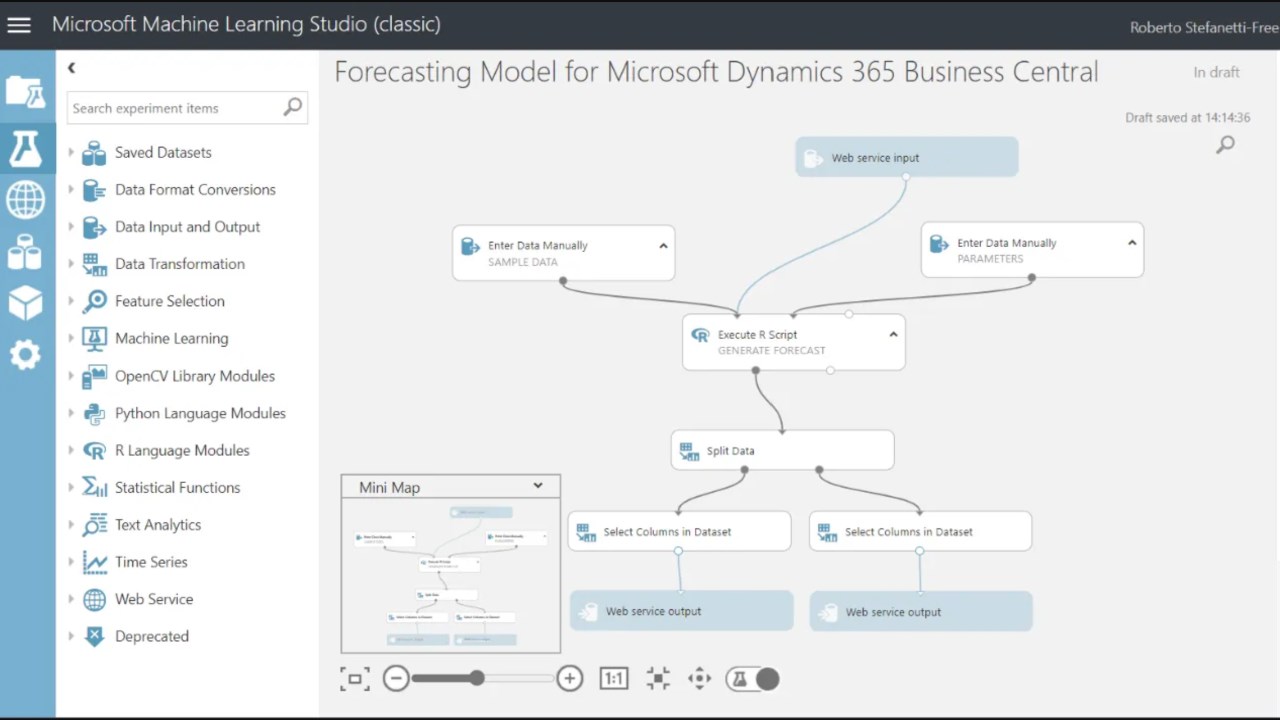The image size is (1280, 720).
Task: Click the center experiment icon
Action: click(657, 679)
